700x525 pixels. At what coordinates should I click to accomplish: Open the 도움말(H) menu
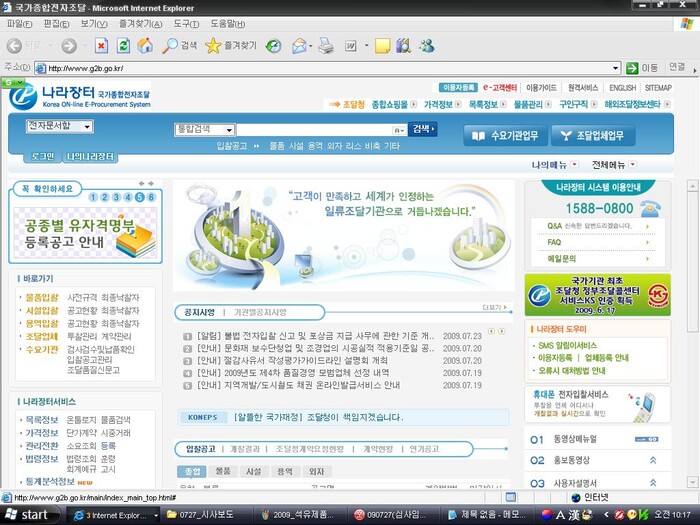point(228,24)
